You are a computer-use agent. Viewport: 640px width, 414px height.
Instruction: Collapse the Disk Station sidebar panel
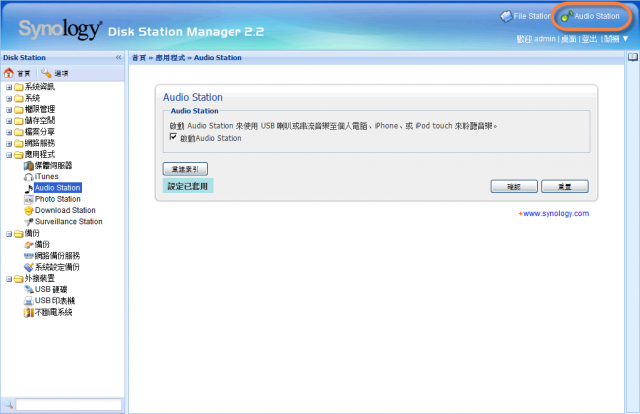[118, 58]
